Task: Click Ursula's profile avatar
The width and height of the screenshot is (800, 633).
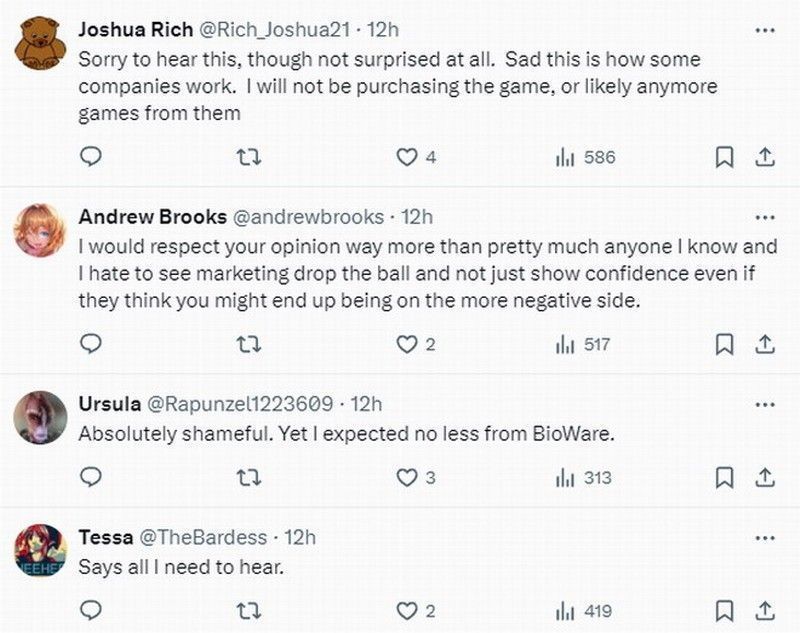Action: pos(41,416)
